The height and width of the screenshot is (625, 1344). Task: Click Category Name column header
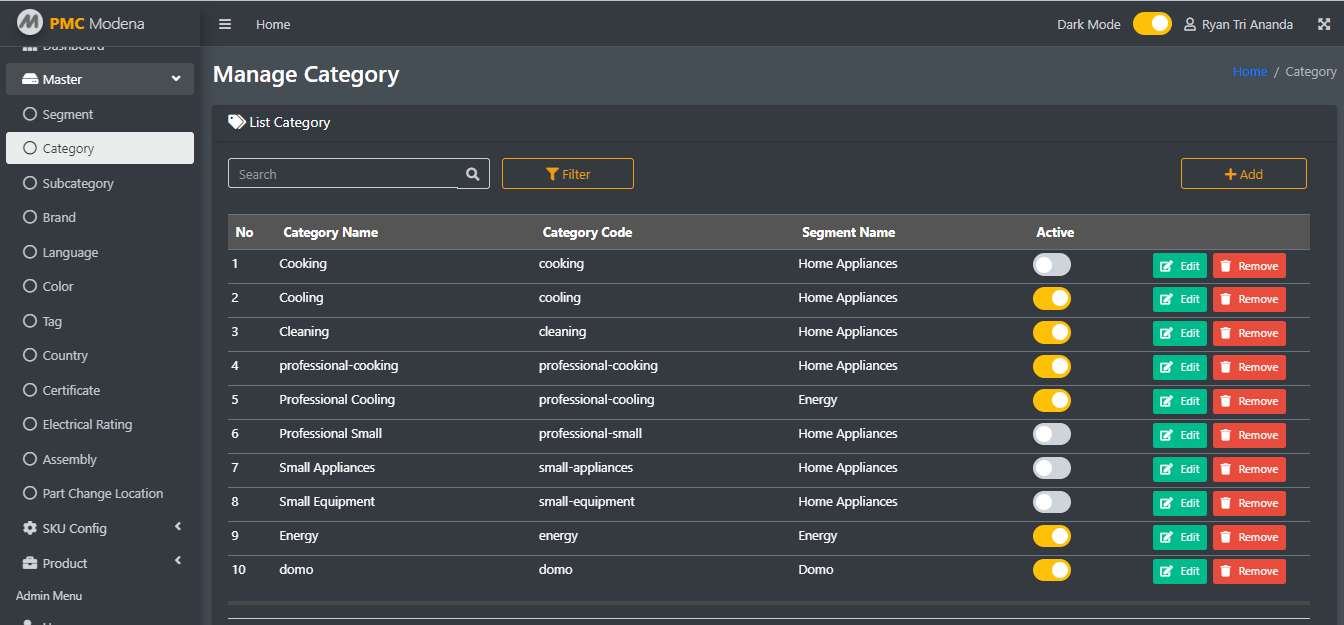331,232
